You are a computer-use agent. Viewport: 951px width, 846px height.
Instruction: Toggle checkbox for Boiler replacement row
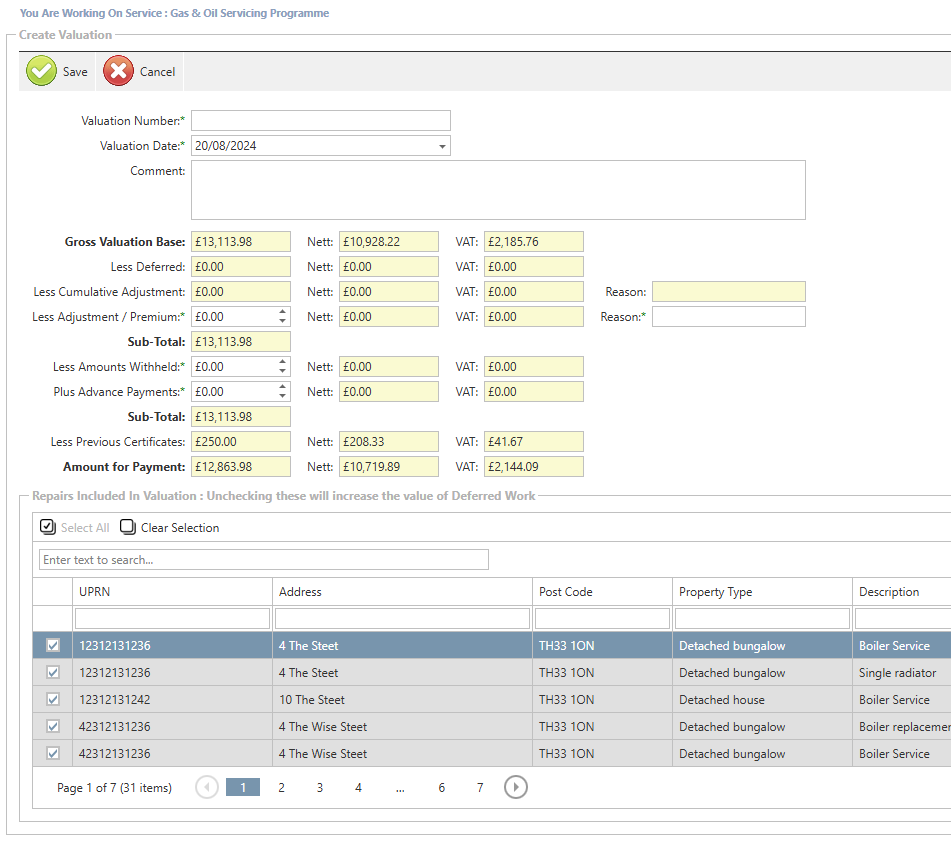pyautogui.click(x=53, y=727)
